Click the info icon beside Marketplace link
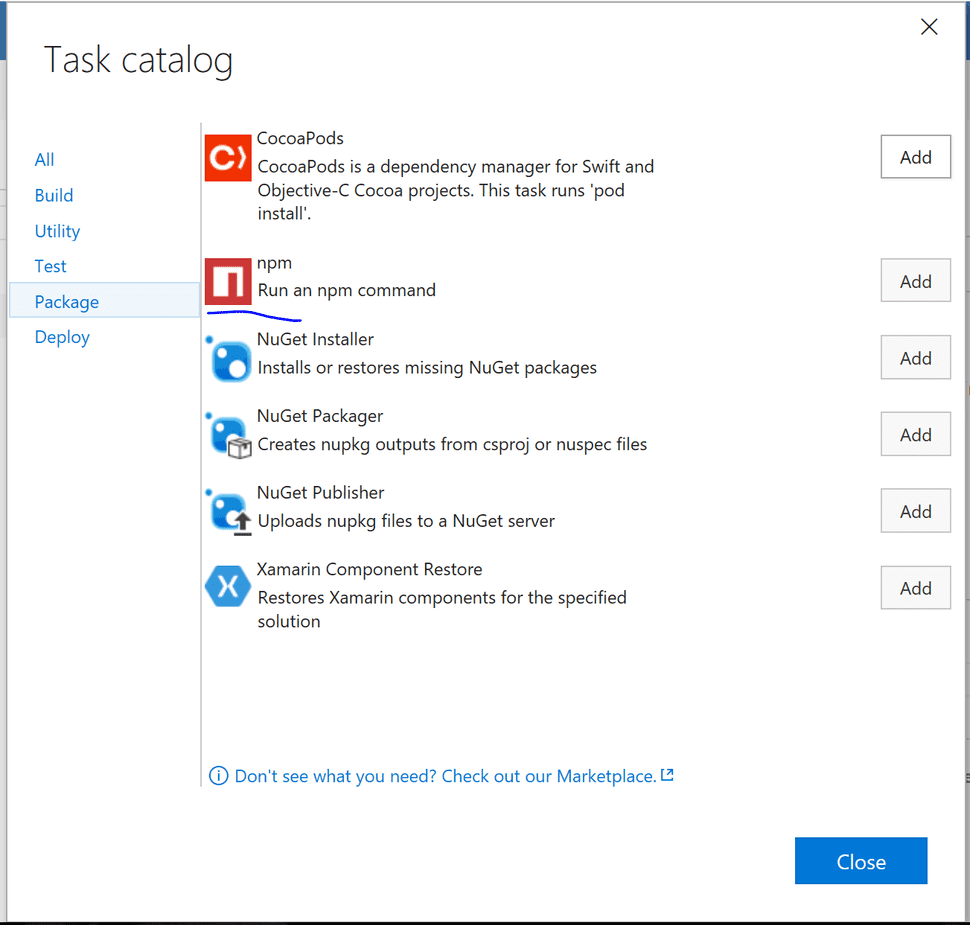This screenshot has height=925, width=970. click(218, 775)
